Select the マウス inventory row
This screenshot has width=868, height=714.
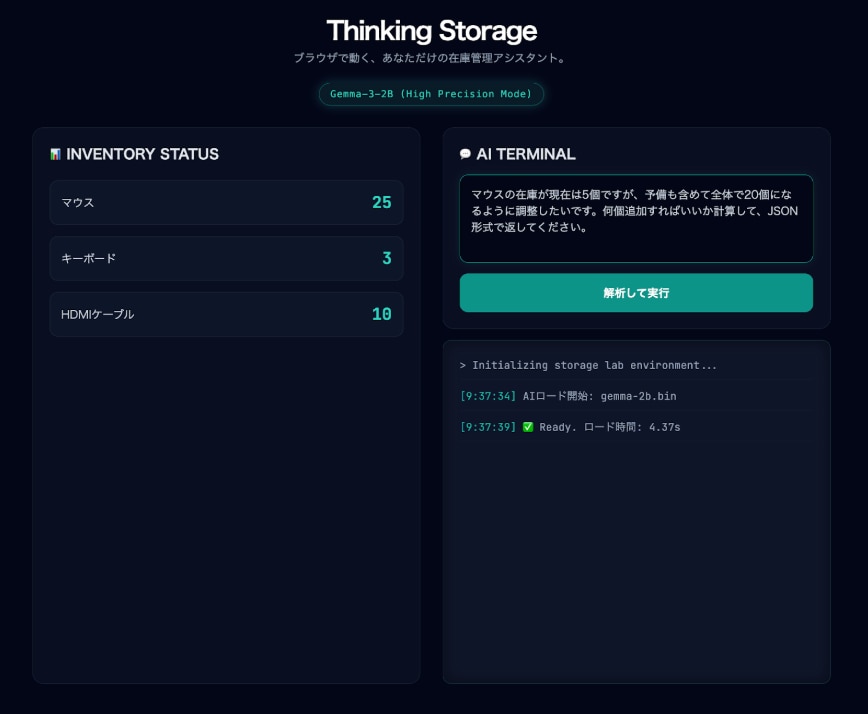pyautogui.click(x=226, y=202)
